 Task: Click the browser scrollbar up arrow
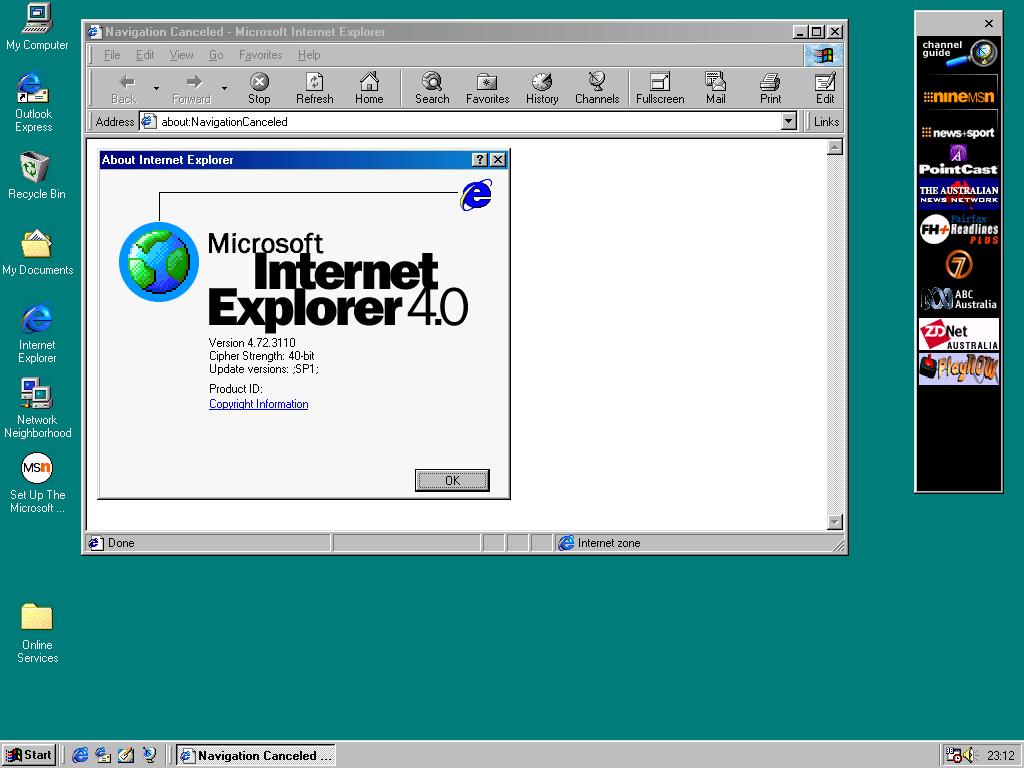coord(835,147)
